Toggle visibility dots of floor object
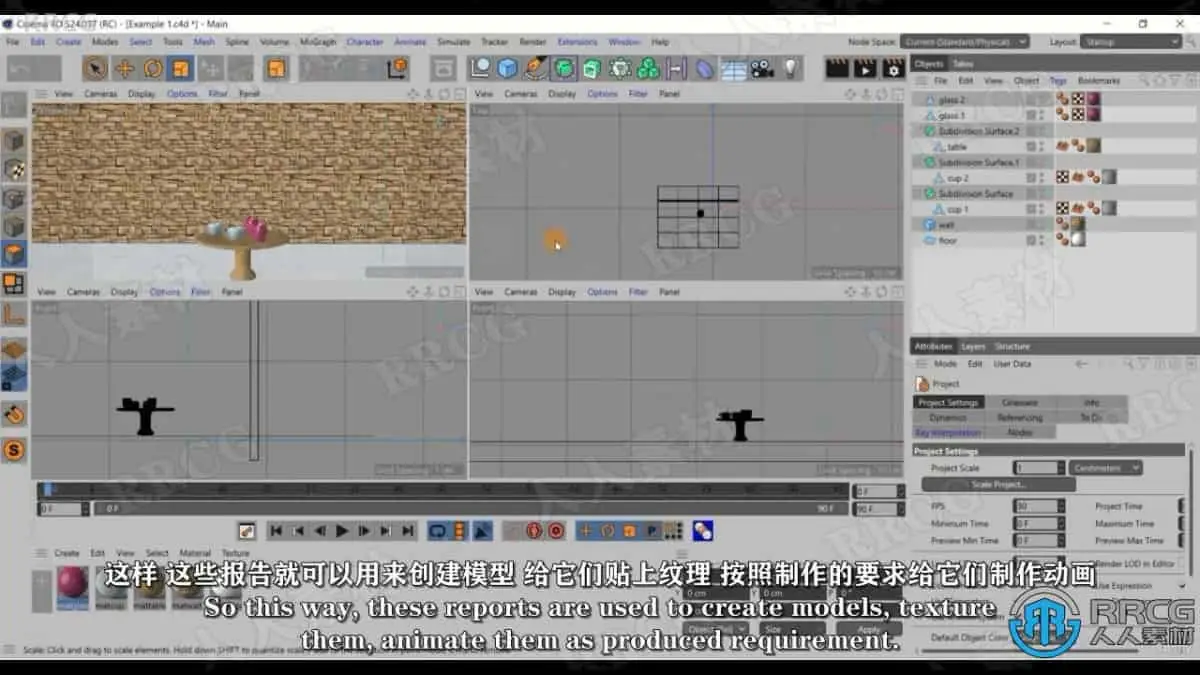Viewport: 1200px width, 675px height. coord(1042,241)
